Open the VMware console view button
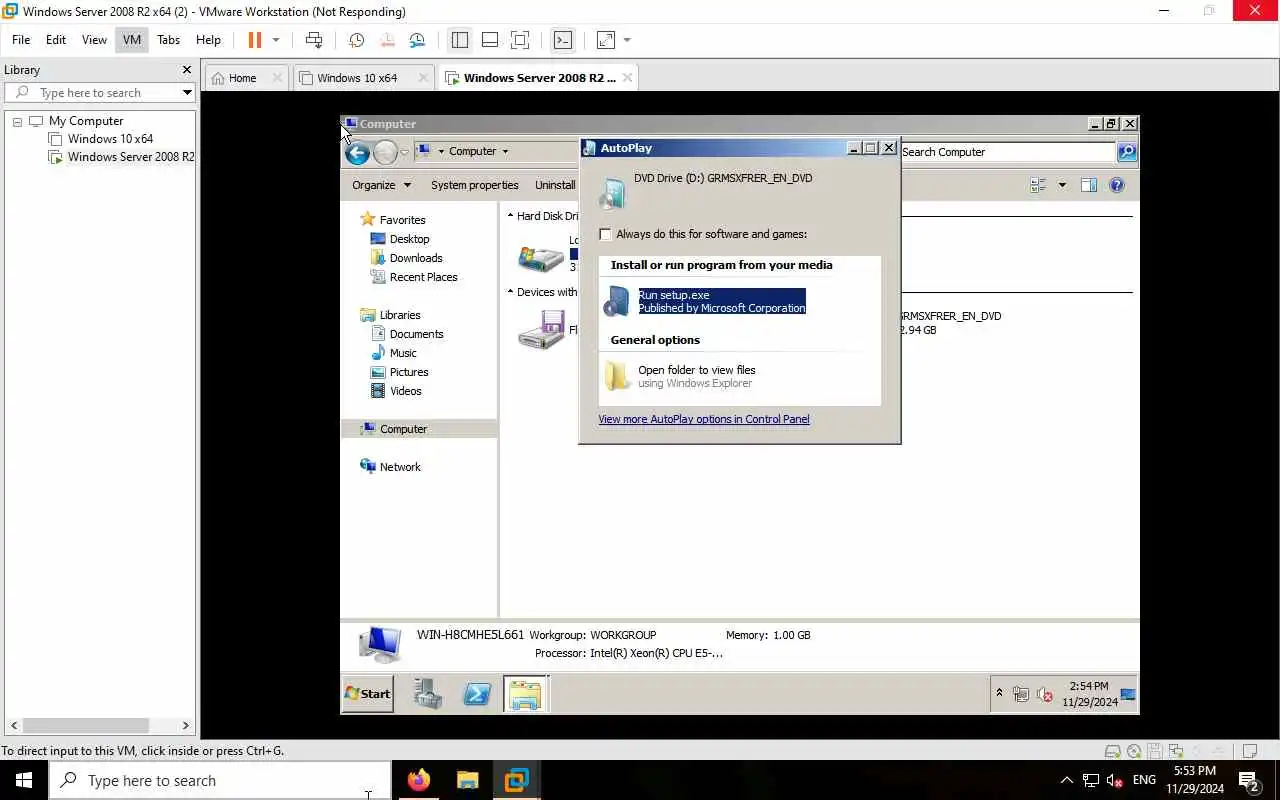Image resolution: width=1280 pixels, height=800 pixels. click(563, 40)
